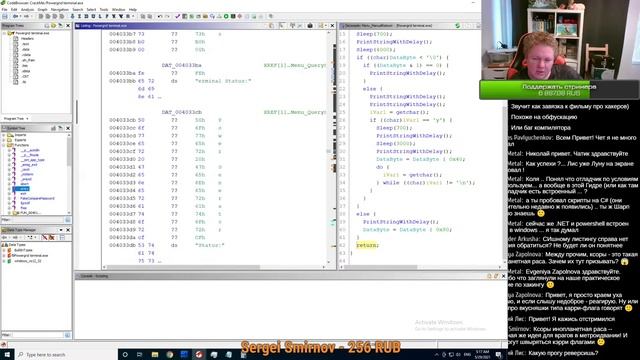Open the Select menu
The width and height of the screenshot is (640, 360).
(x=91, y=9)
